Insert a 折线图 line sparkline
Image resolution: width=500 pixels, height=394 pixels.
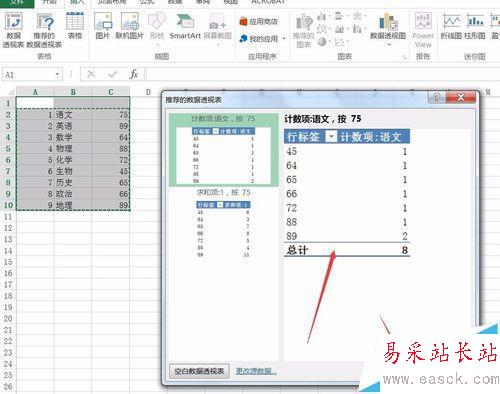451,26
